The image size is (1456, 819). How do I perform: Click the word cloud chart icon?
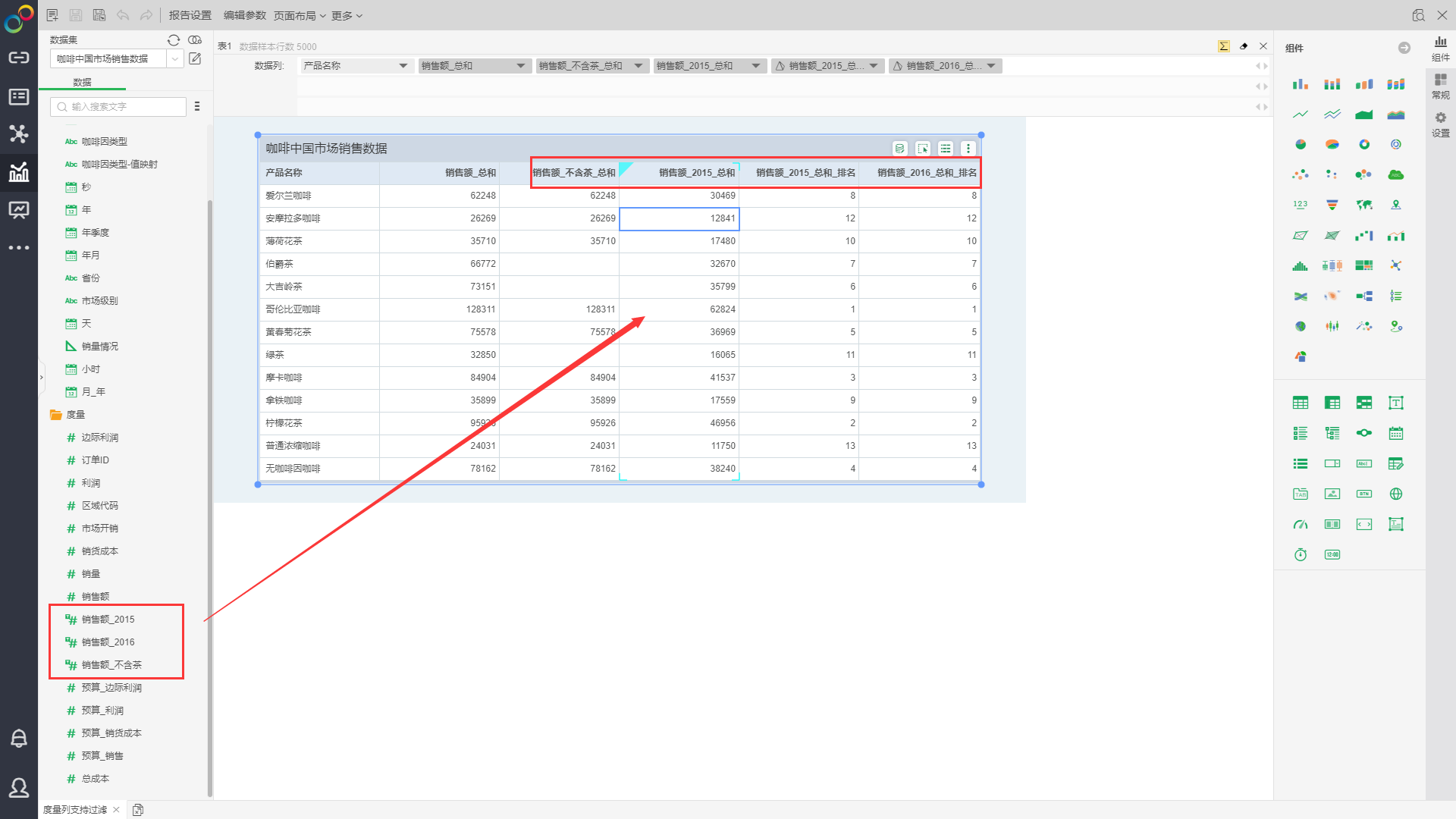tap(1396, 174)
